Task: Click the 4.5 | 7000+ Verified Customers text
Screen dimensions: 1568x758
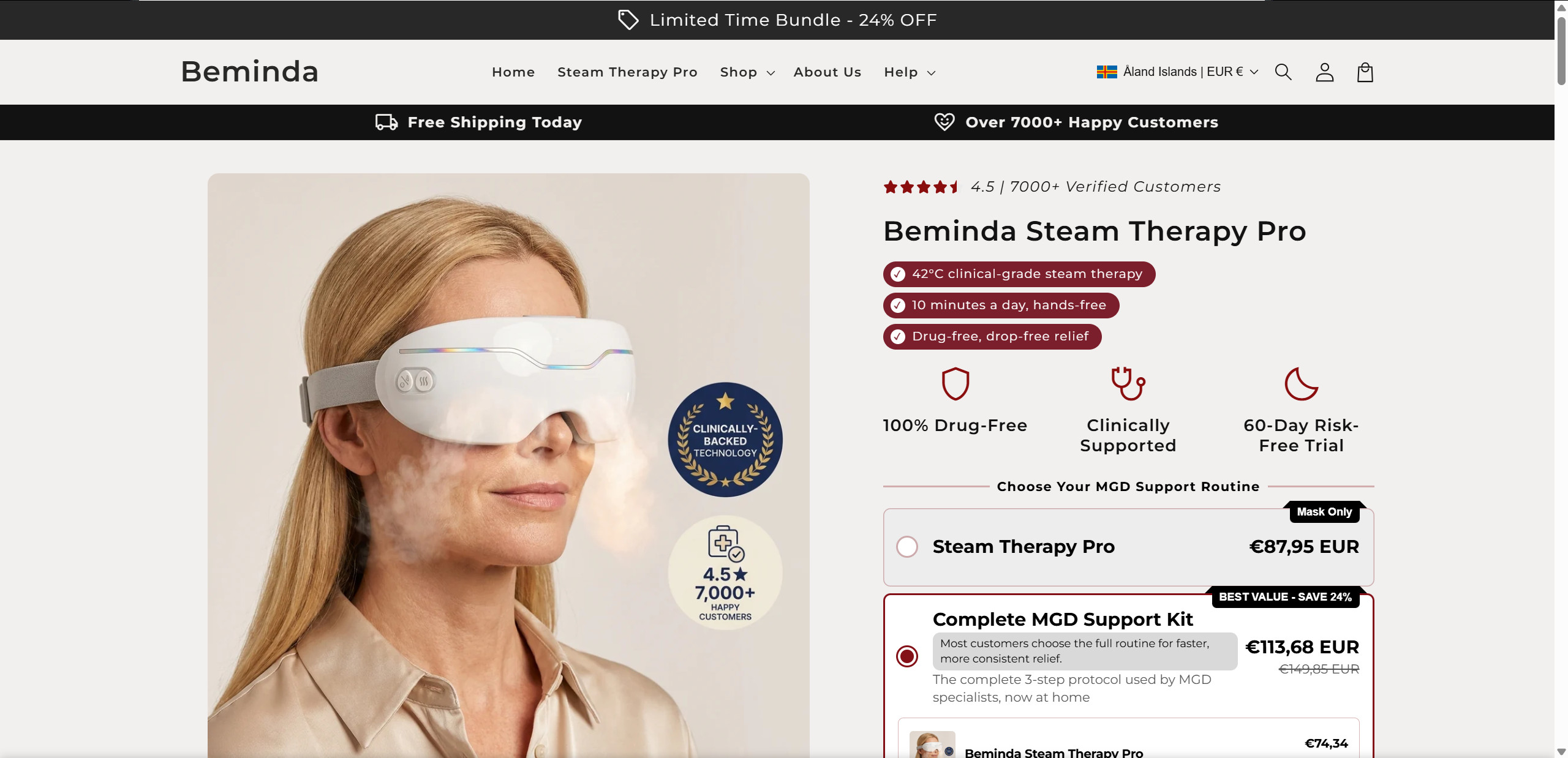Action: pos(1096,187)
